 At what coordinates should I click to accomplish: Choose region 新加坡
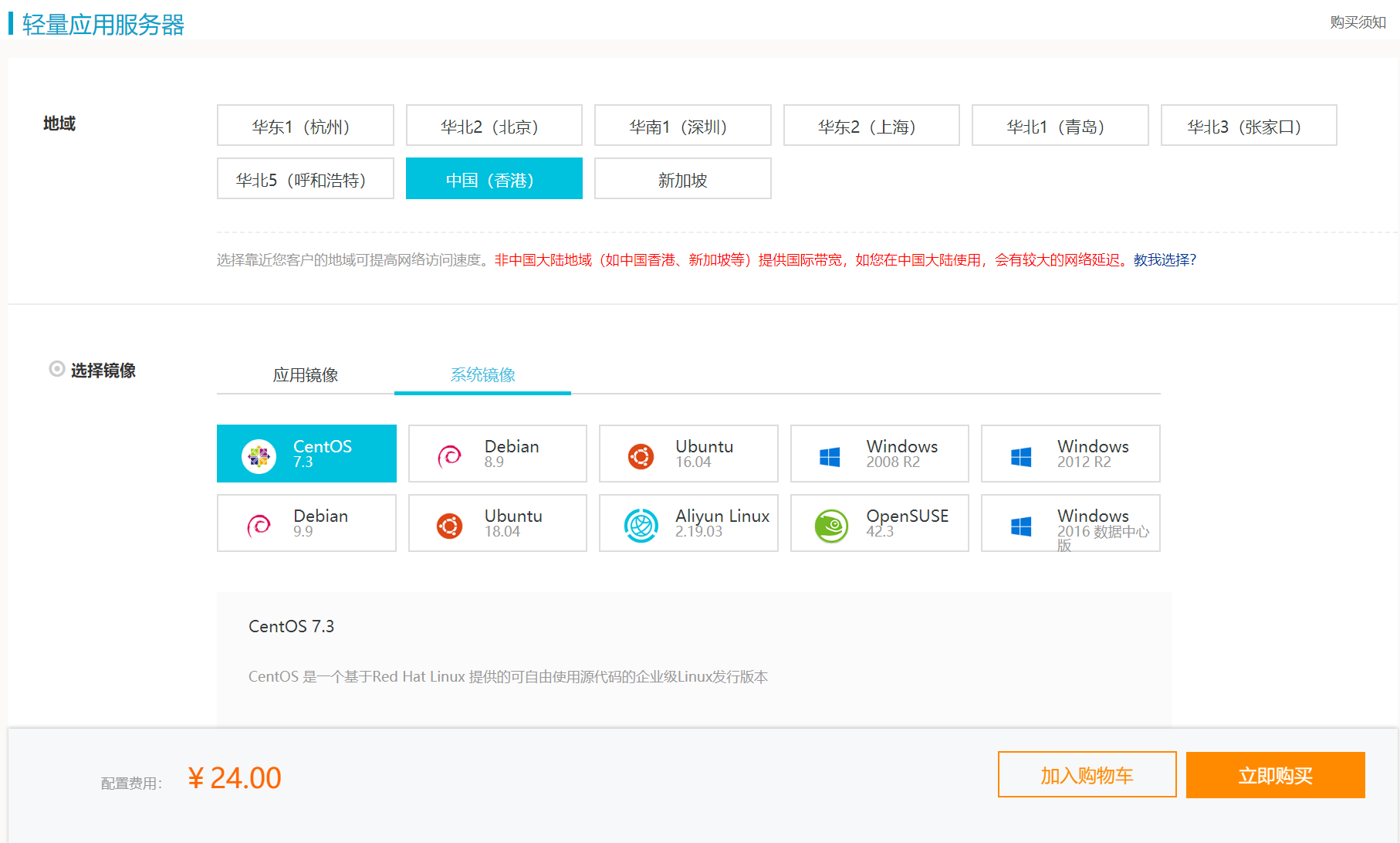(x=683, y=178)
